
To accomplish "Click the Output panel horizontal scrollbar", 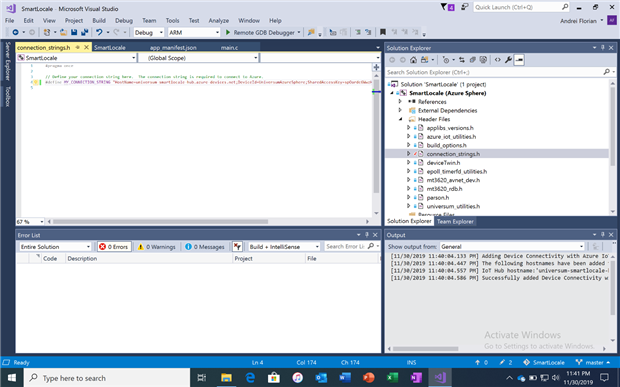I will point(425,349).
